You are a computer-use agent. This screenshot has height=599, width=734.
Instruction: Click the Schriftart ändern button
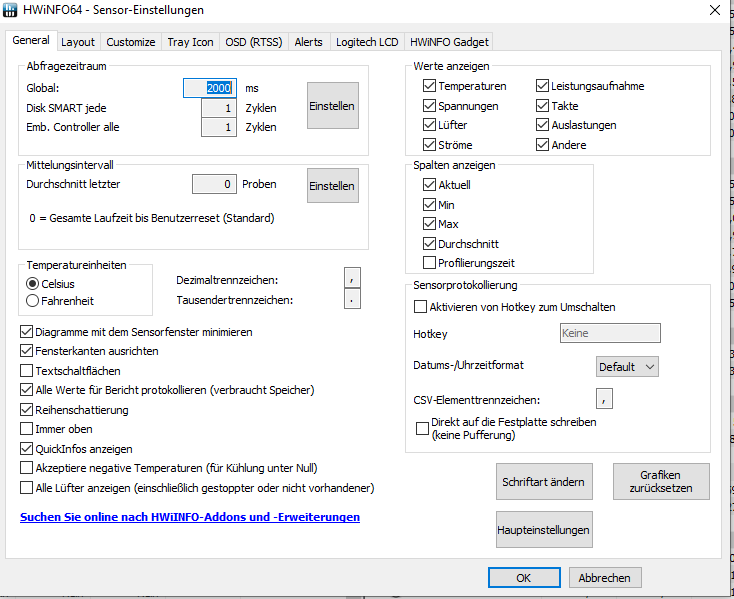click(x=544, y=482)
